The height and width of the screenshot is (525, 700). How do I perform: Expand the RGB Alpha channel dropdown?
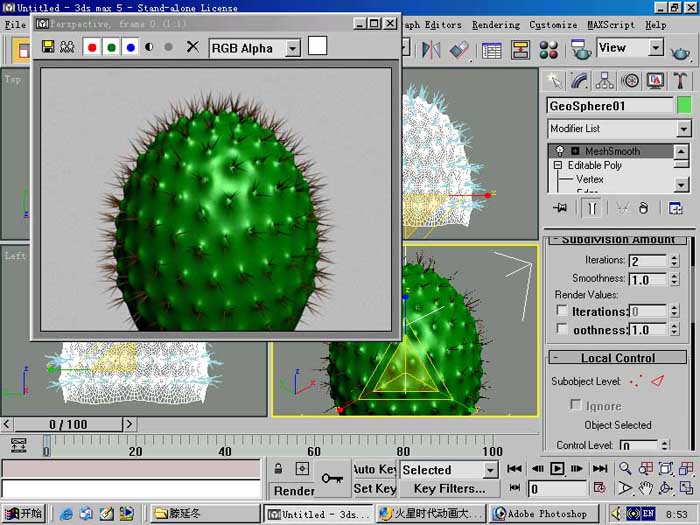[292, 48]
